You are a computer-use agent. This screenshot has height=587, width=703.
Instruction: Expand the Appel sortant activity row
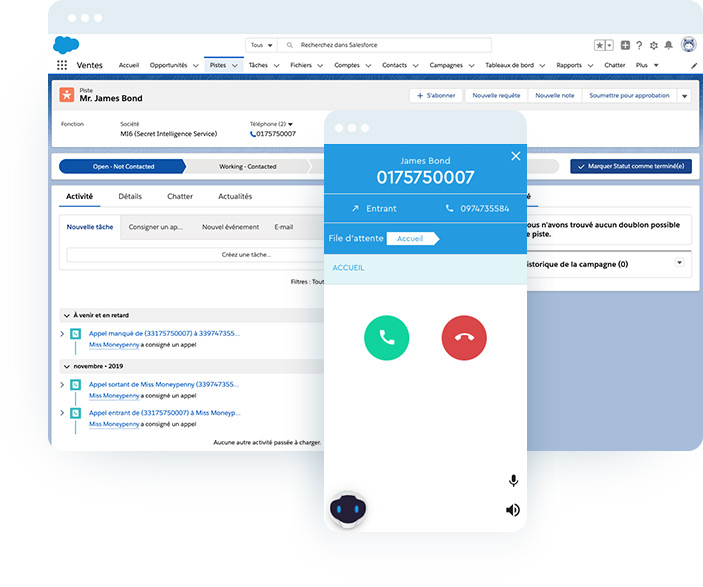coord(62,385)
